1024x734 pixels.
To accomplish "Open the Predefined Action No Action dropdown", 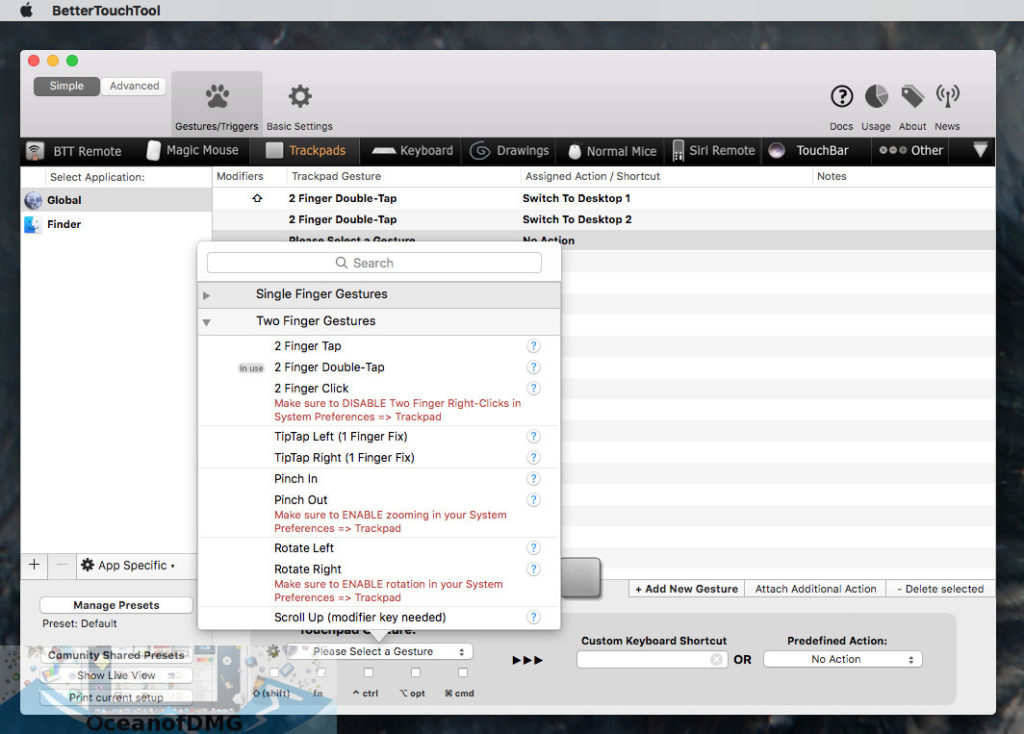I will pos(842,660).
